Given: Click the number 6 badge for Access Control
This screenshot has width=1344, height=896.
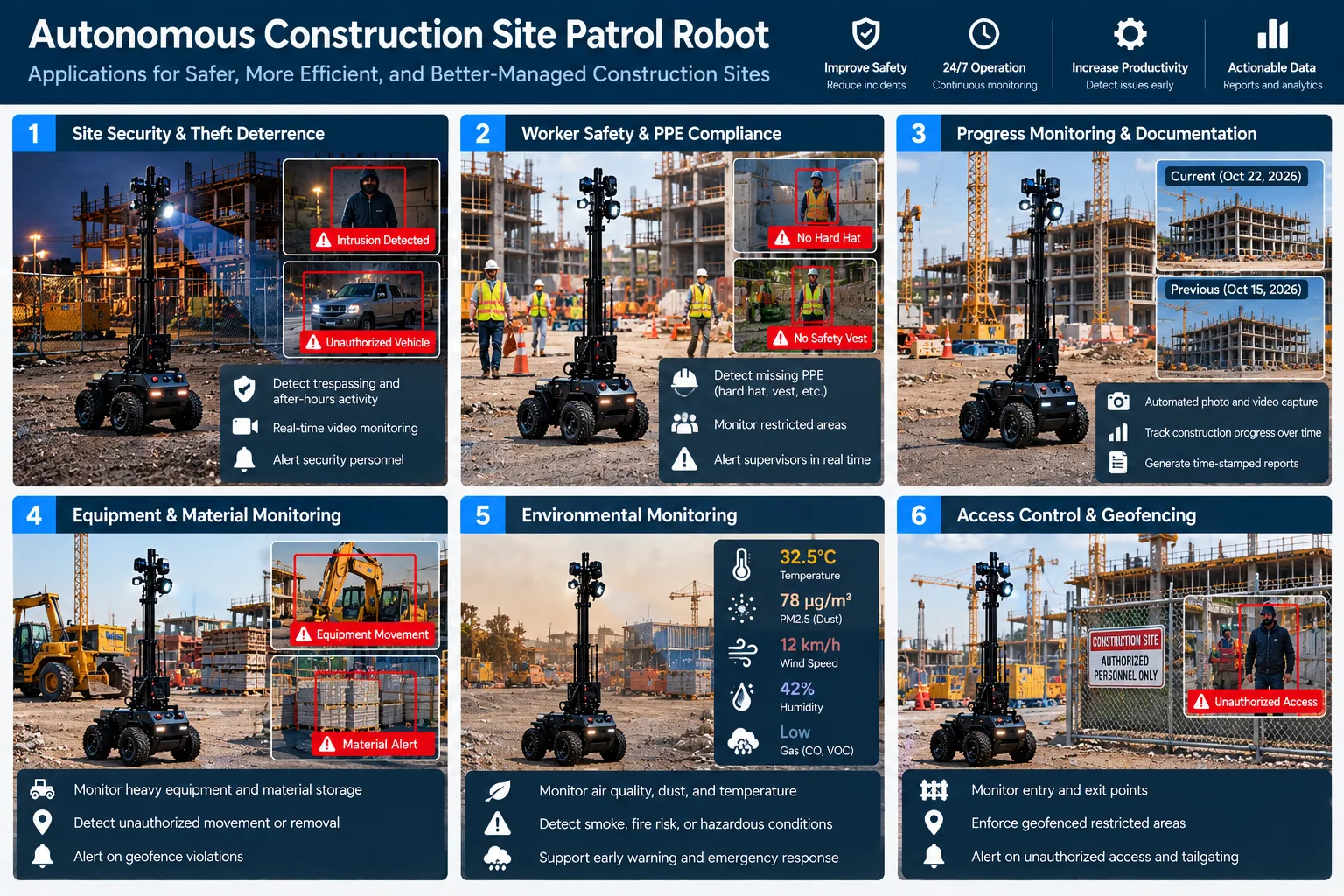Looking at the screenshot, I should (x=919, y=515).
